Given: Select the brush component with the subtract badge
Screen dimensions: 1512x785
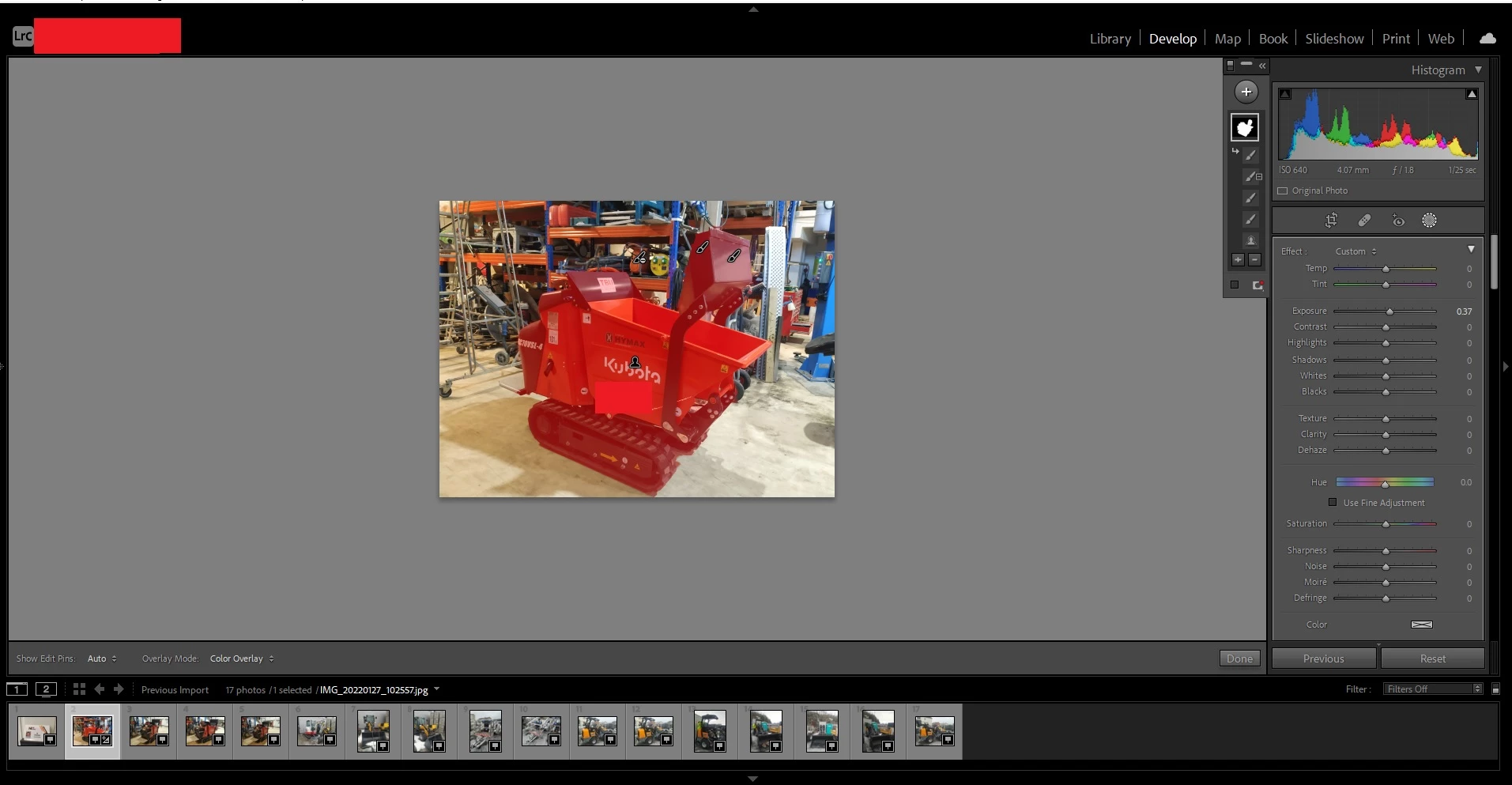Looking at the screenshot, I should [1252, 176].
